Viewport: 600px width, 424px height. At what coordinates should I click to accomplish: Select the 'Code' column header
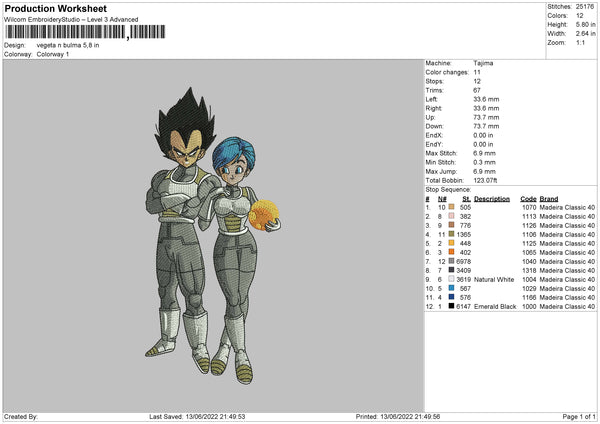point(528,199)
